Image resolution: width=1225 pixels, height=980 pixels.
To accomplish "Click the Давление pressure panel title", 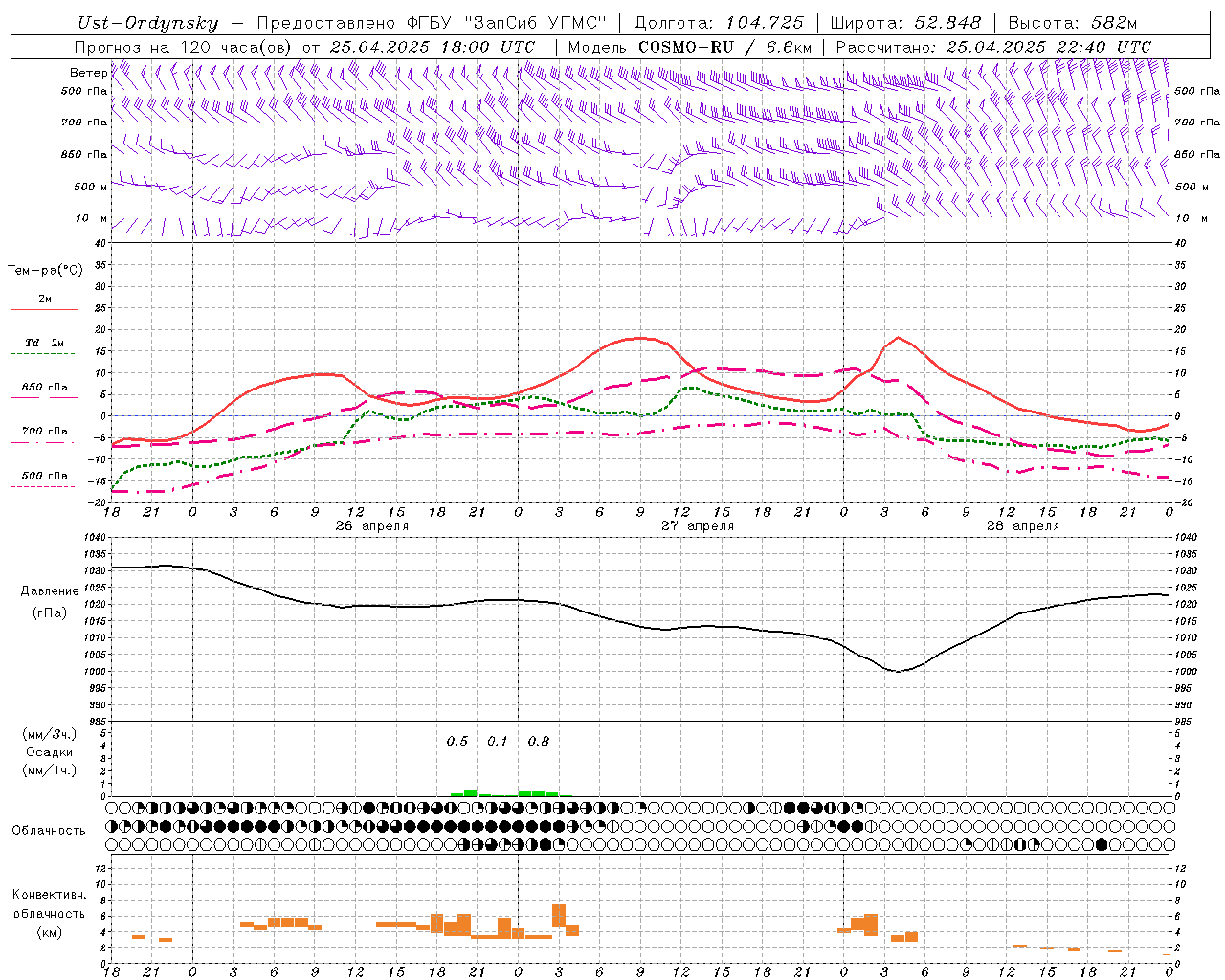I will 50,591.
